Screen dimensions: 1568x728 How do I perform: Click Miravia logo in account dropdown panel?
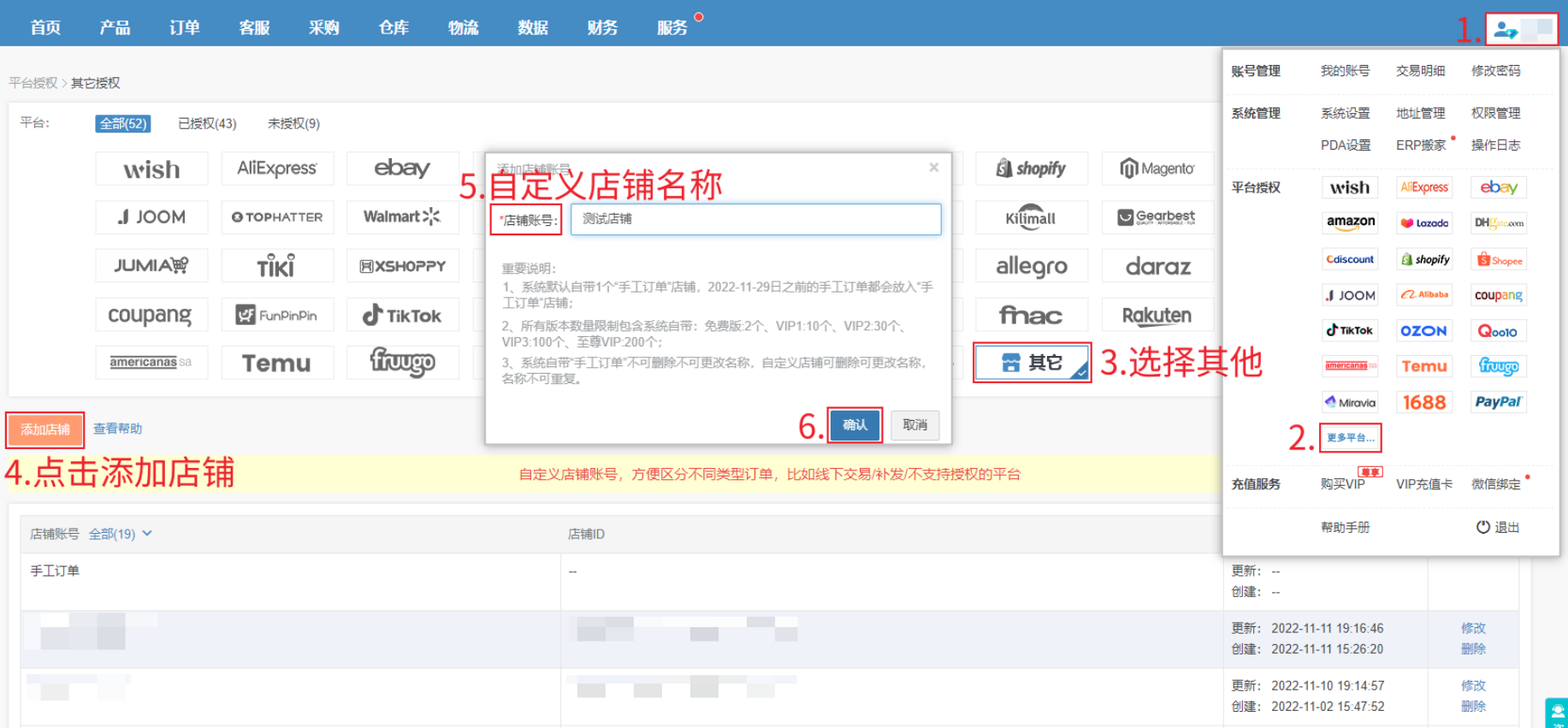coord(1351,402)
